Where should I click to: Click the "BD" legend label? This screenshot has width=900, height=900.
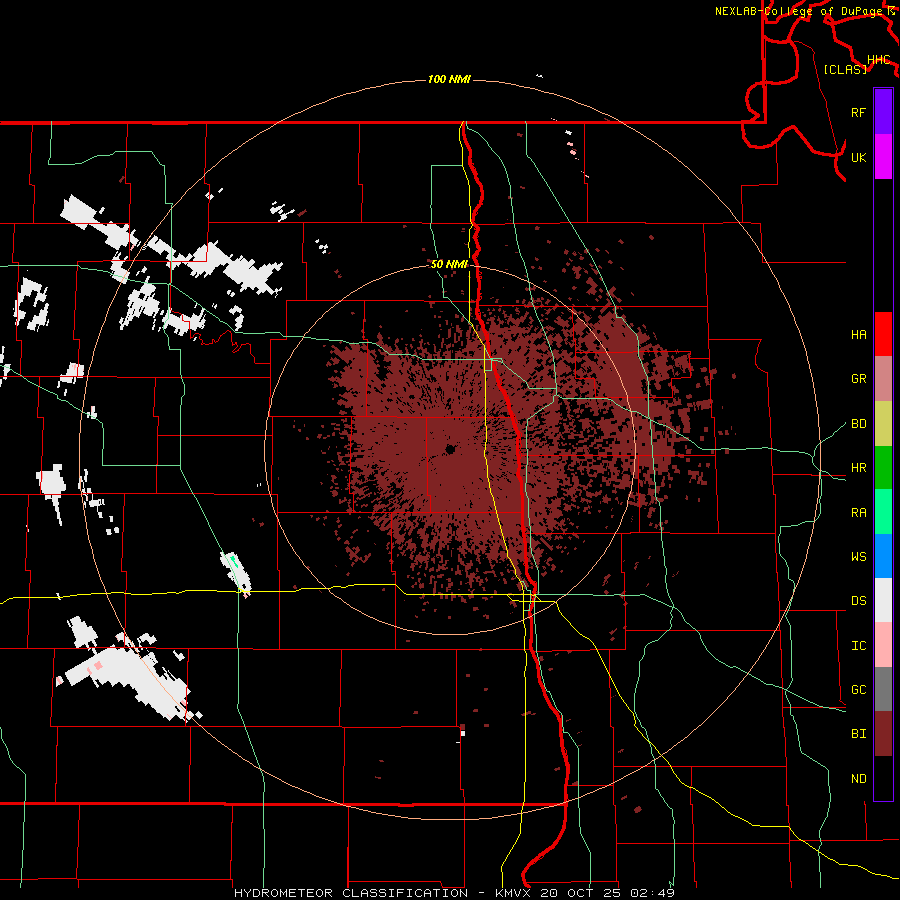point(858,424)
